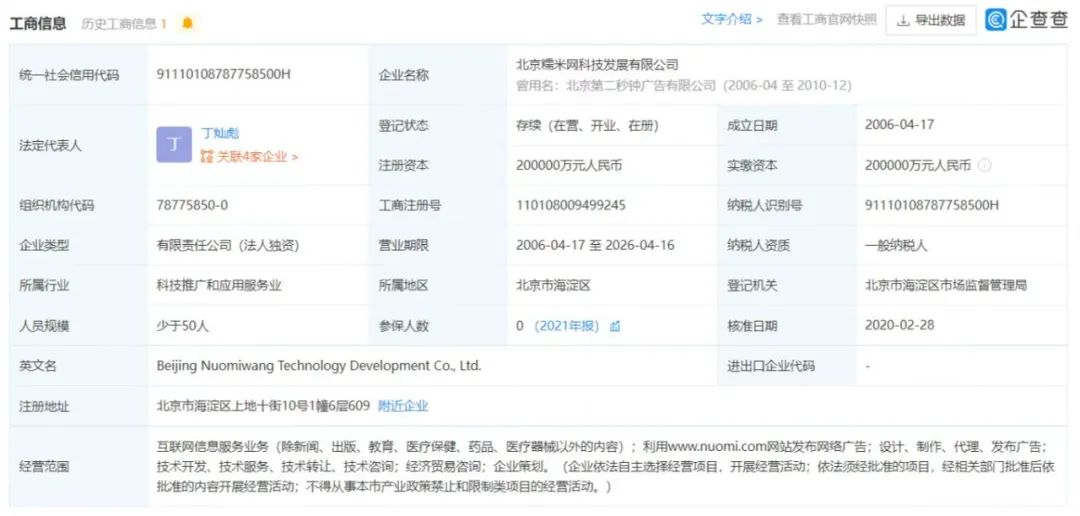
Task: Open the 文字介绍 link
Action: tap(731, 19)
